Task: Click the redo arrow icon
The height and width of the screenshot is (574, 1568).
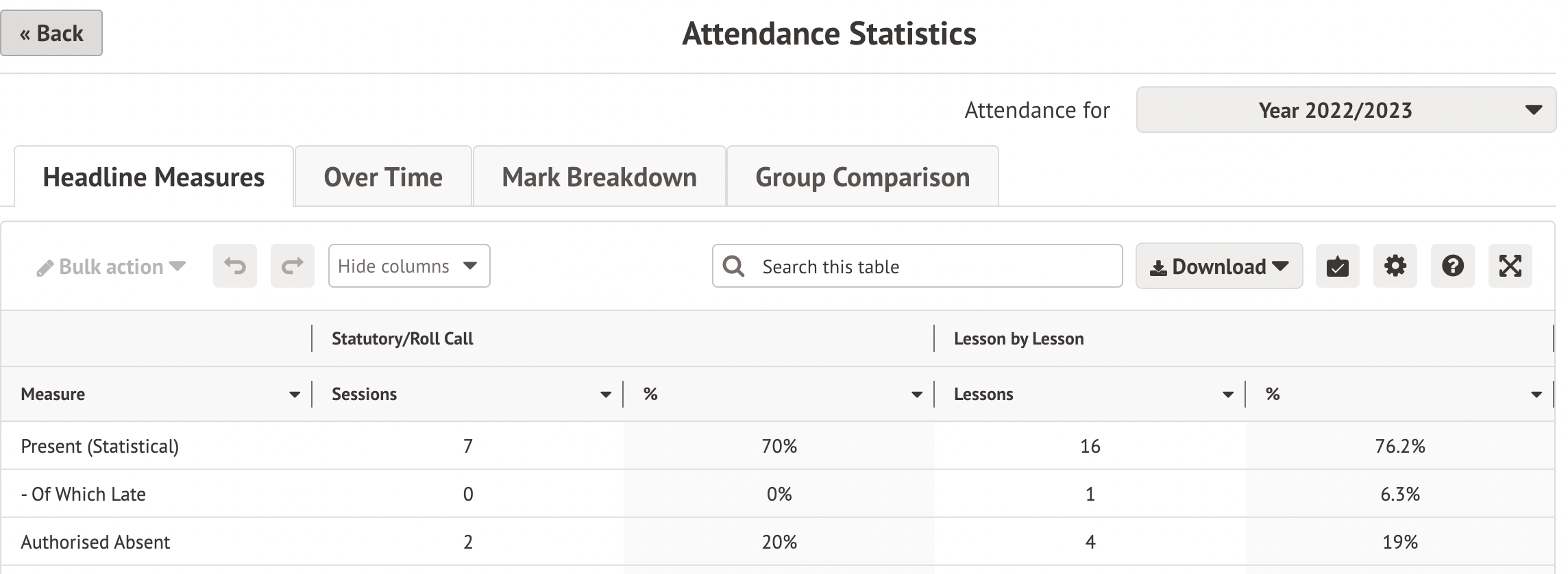Action: coord(293,266)
